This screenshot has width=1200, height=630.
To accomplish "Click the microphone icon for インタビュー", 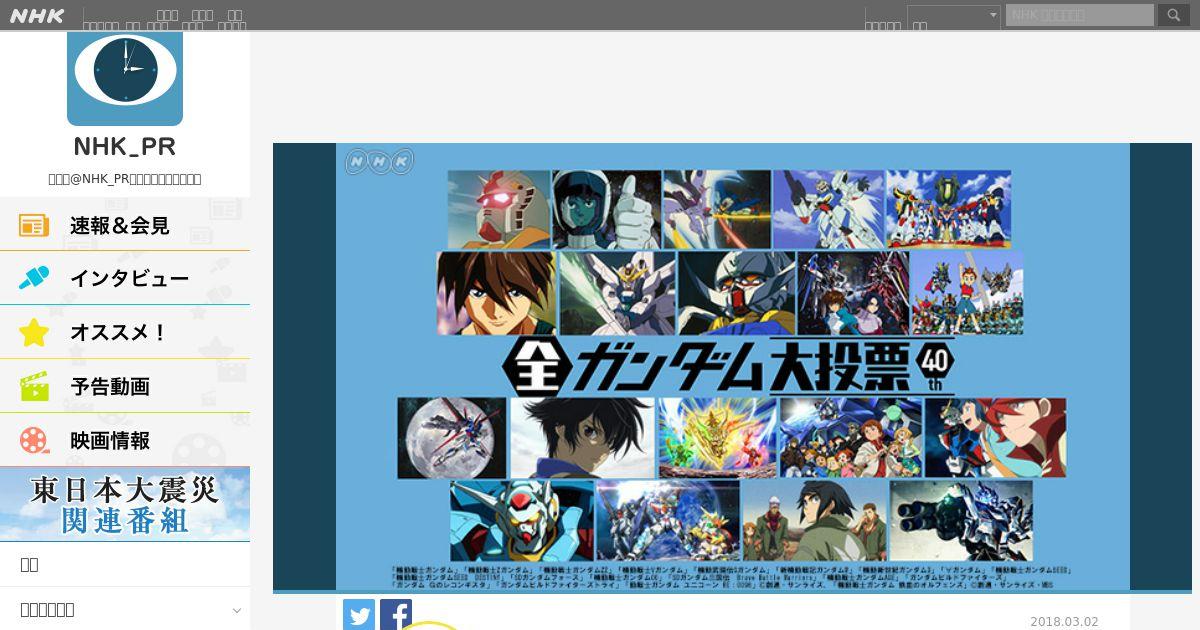I will pyautogui.click(x=34, y=278).
